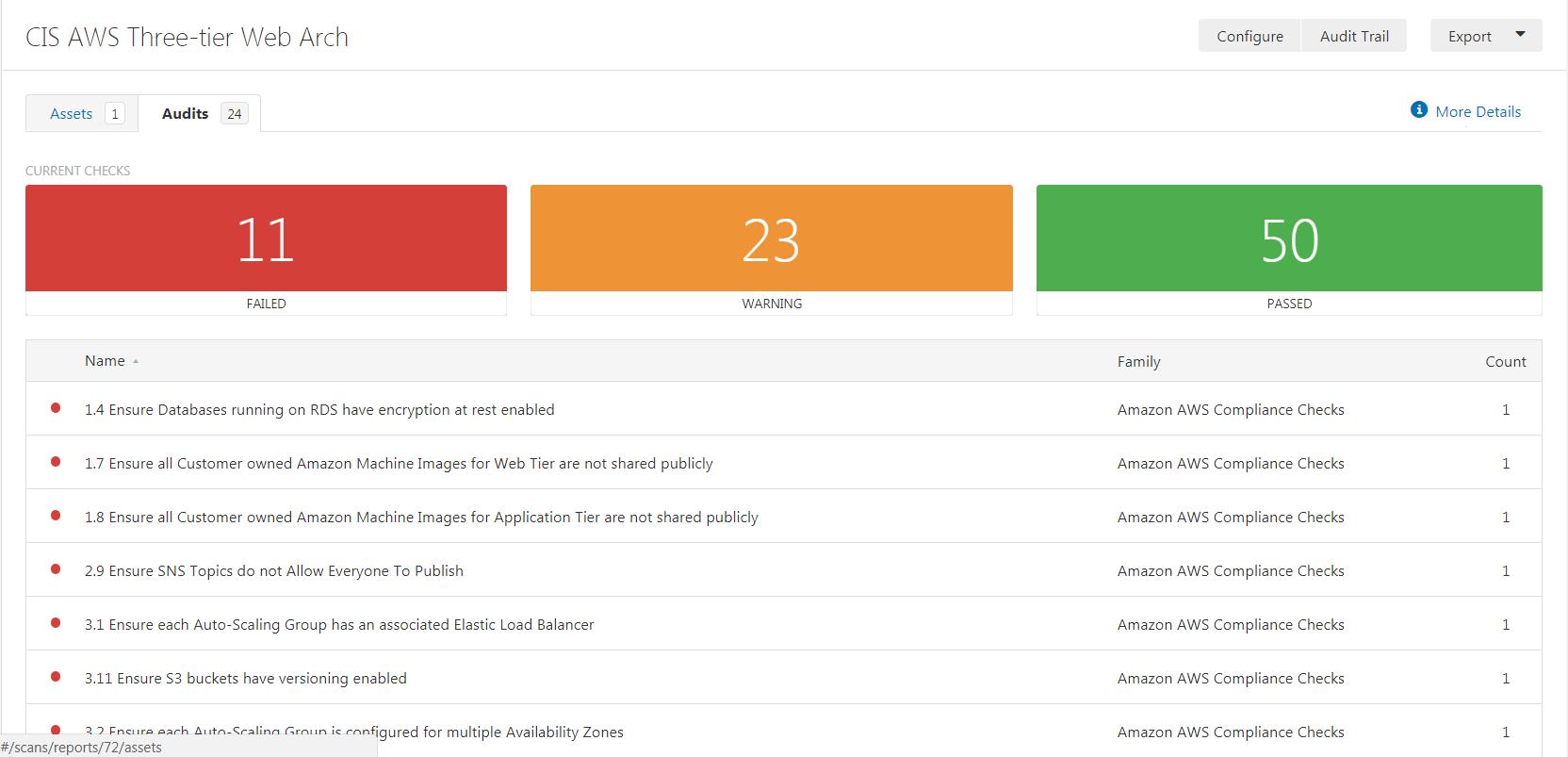1568x757 pixels.
Task: Open the 1.7 Web Tier AMI audit
Action: 399,463
